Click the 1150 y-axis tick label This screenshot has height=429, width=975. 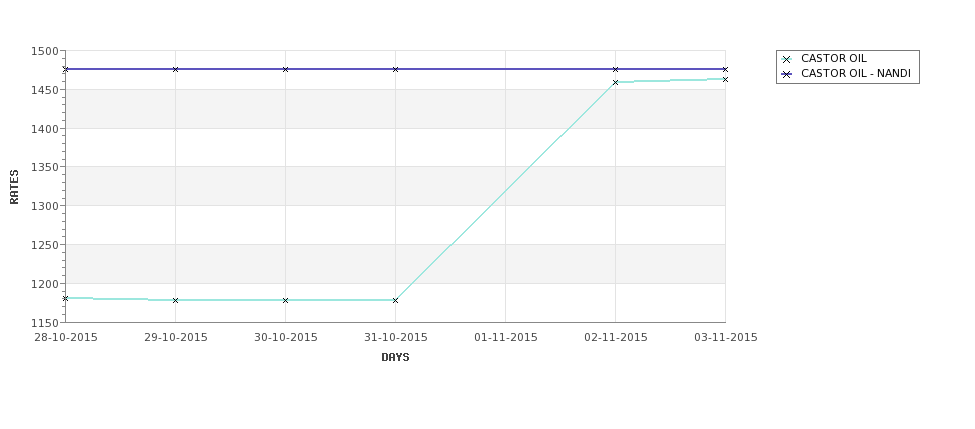44,323
